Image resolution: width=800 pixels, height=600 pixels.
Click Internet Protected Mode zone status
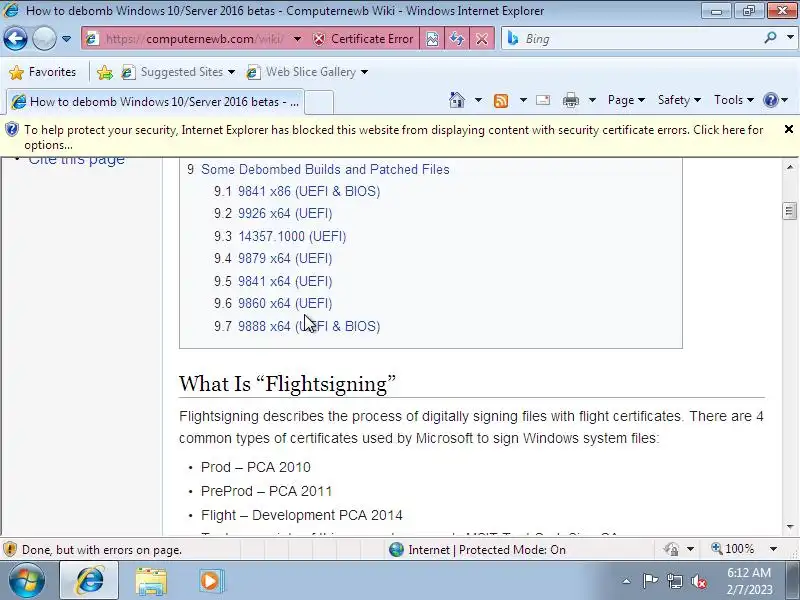click(x=478, y=549)
